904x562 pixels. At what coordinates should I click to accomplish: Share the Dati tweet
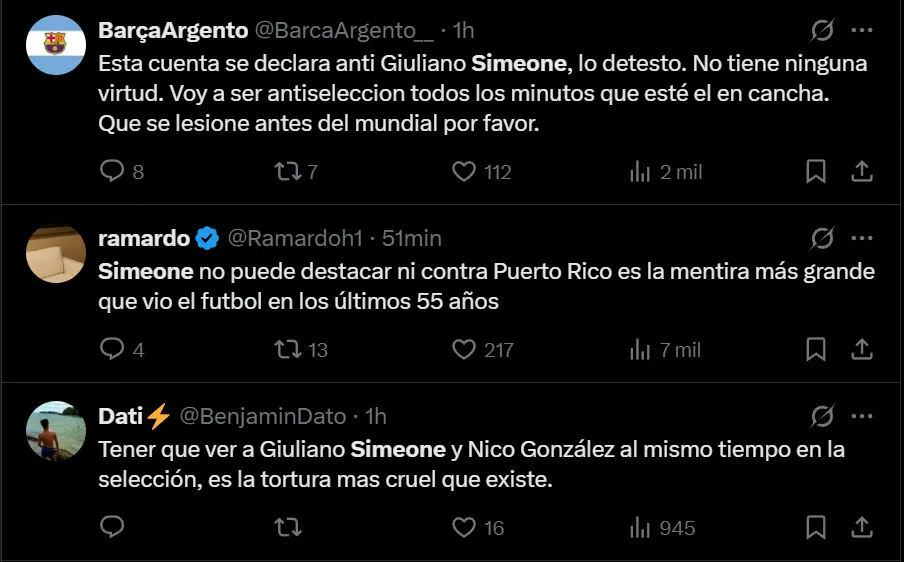pyautogui.click(x=861, y=528)
